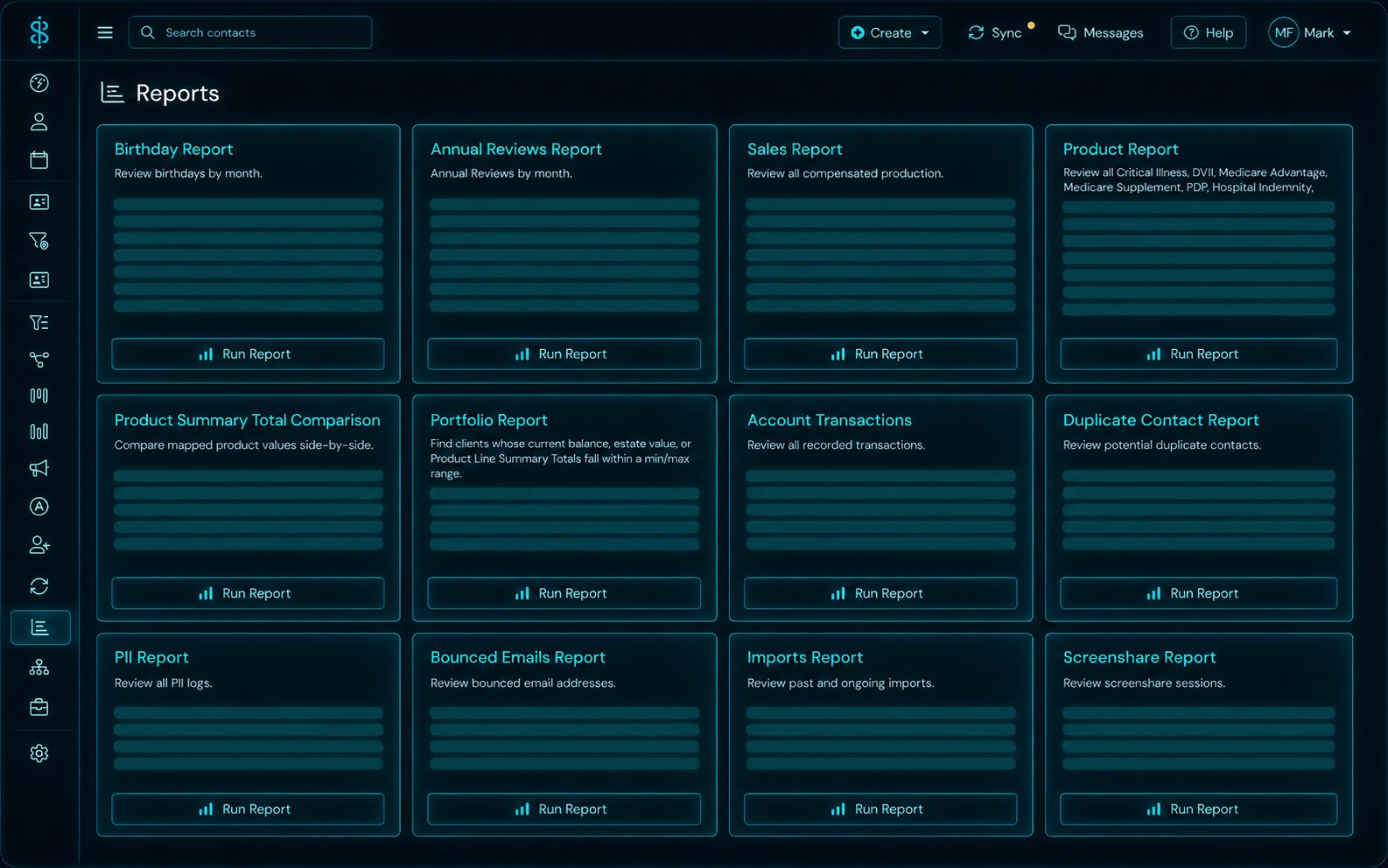This screenshot has height=868, width=1388.
Task: Click 'Review bounced email addresses.' text
Action: click(x=522, y=682)
